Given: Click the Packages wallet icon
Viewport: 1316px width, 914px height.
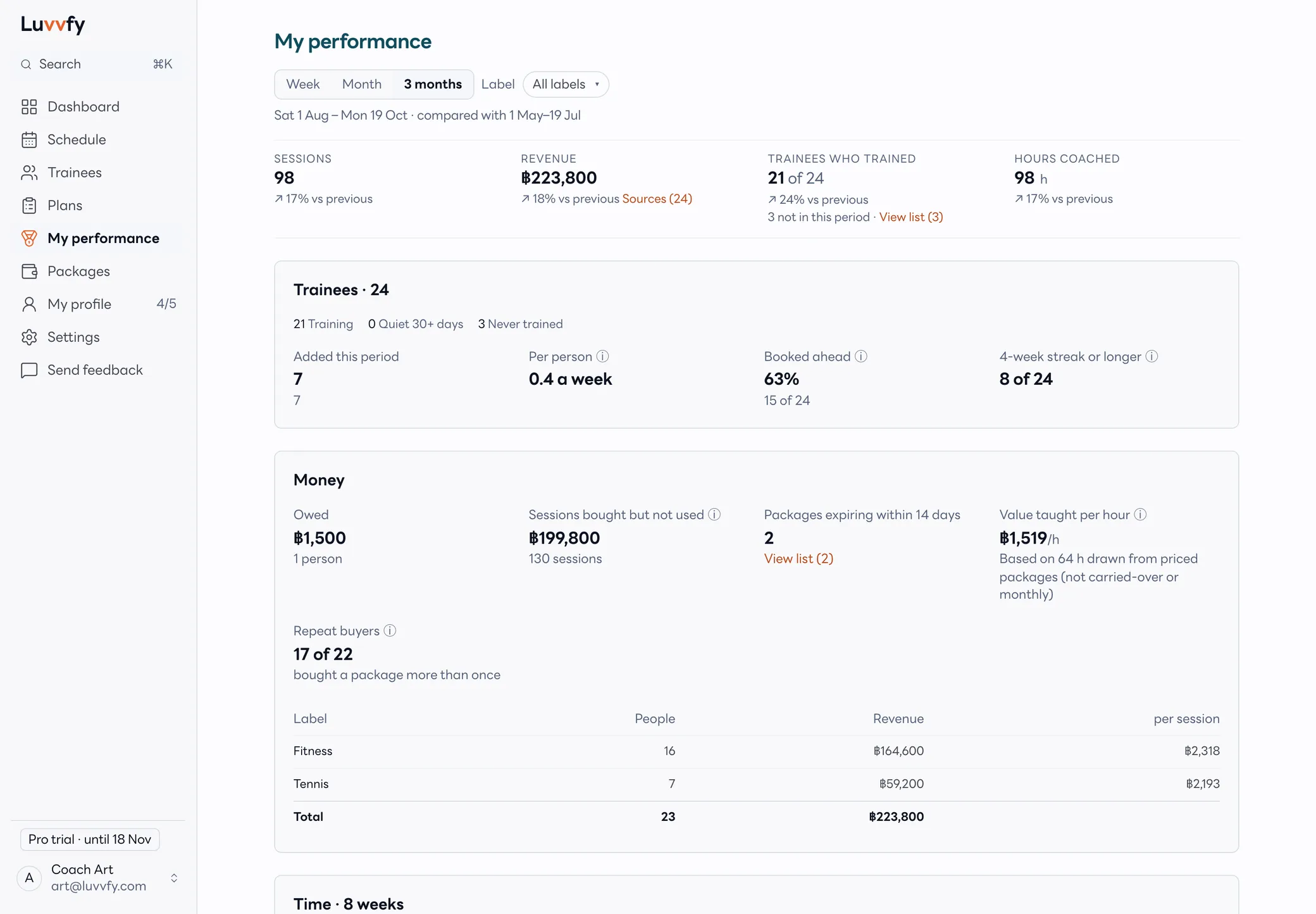Looking at the screenshot, I should (x=29, y=271).
